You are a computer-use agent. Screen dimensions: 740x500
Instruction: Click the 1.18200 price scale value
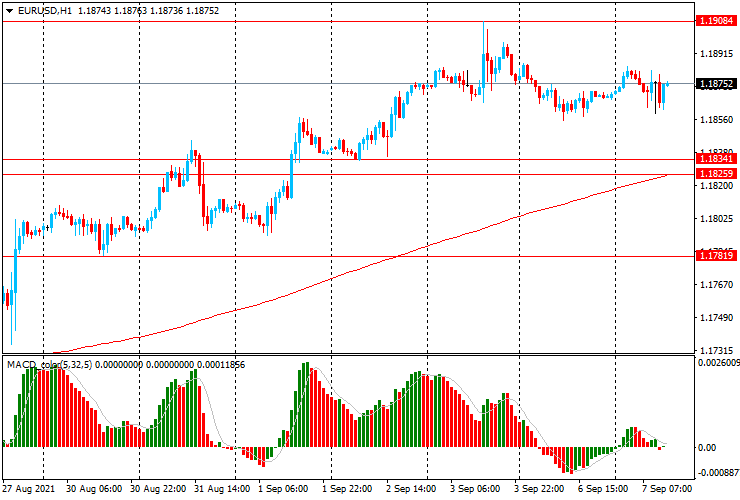click(x=716, y=186)
